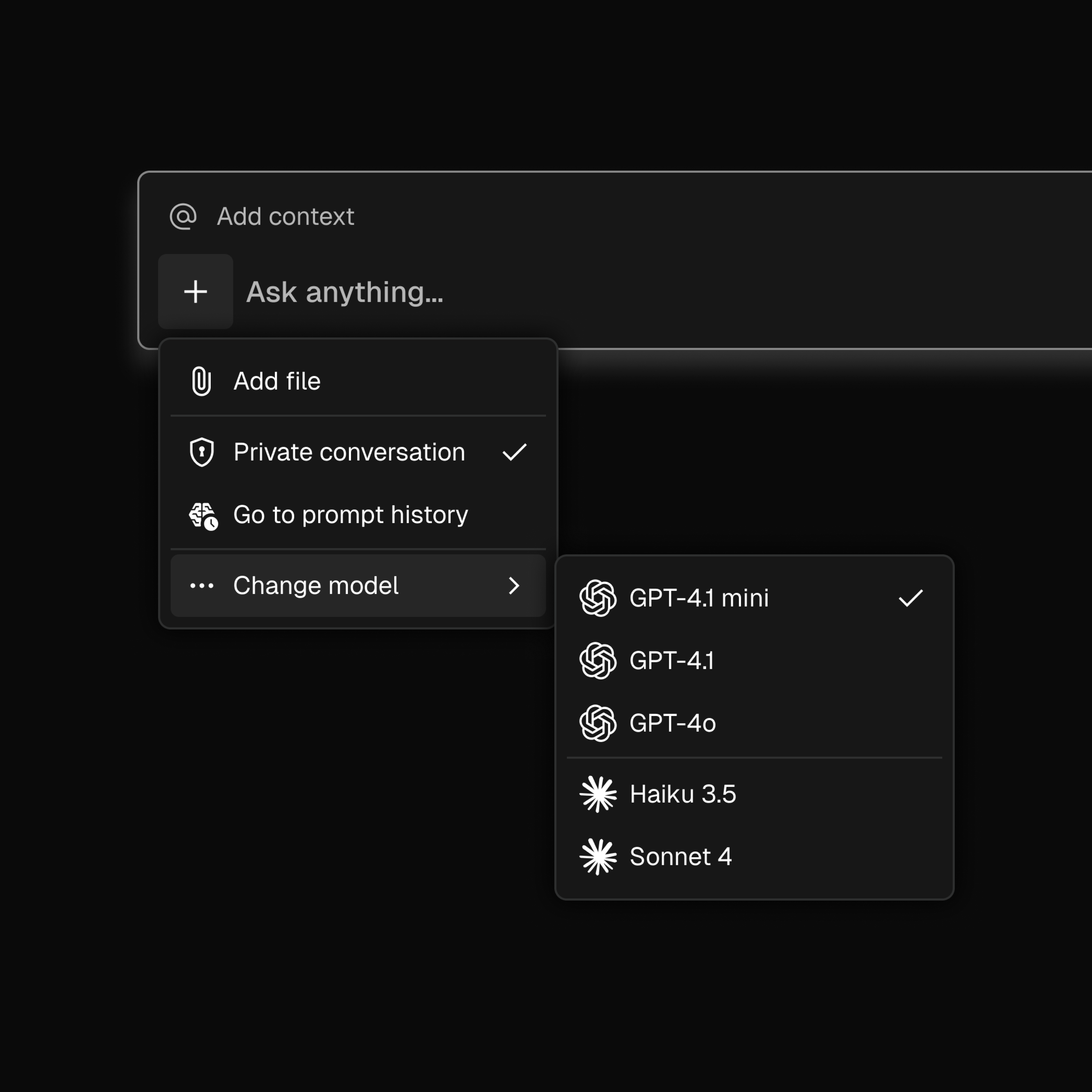Click the three dots model icon
The image size is (1092, 1092).
pos(202,586)
